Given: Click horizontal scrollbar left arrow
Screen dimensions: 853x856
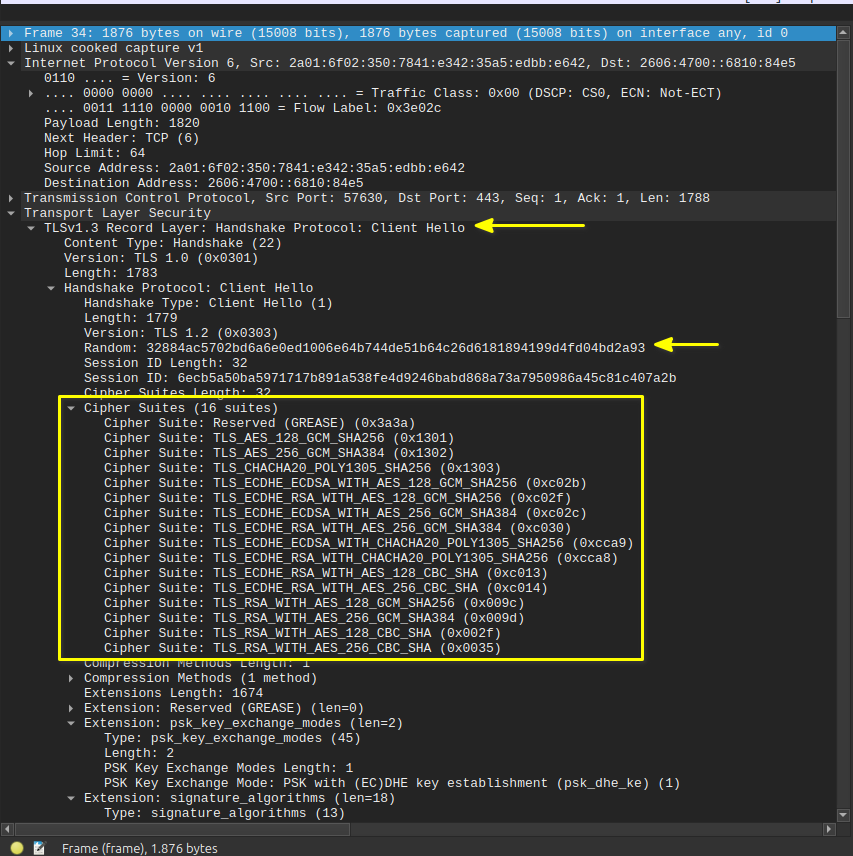Looking at the screenshot, I should 7,829.
